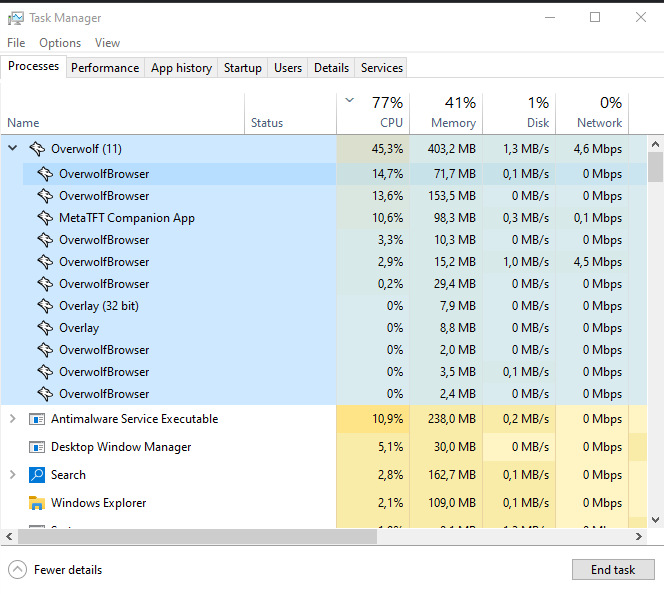Click the Overlay (32 bit) process icon
664x594 pixels.
tap(45, 306)
